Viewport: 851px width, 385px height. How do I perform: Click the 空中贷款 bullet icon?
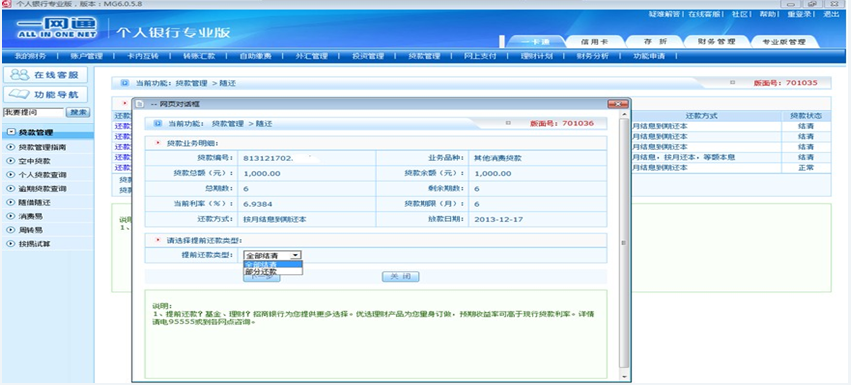(x=10, y=161)
